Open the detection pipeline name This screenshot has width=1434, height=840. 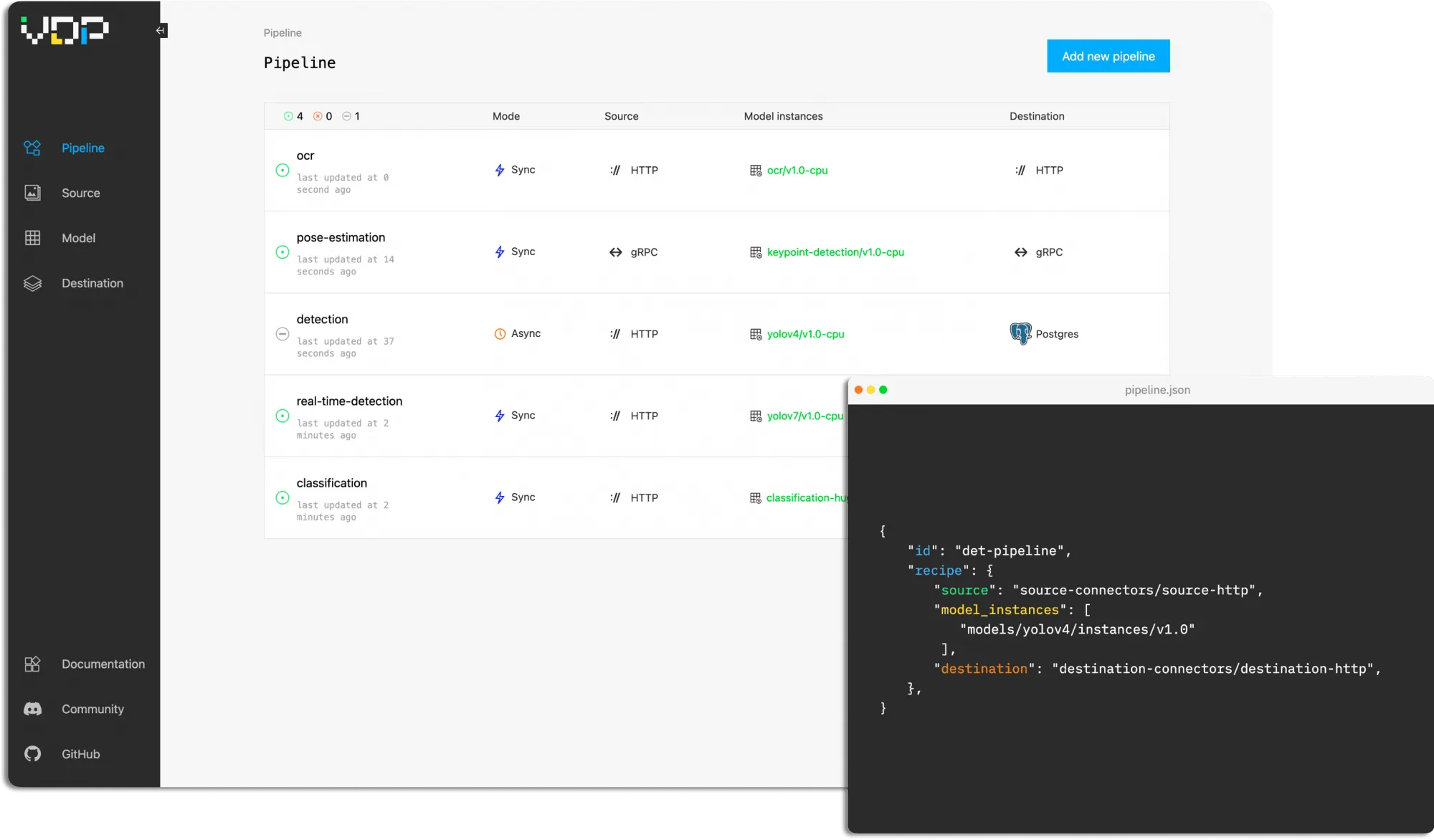click(322, 319)
